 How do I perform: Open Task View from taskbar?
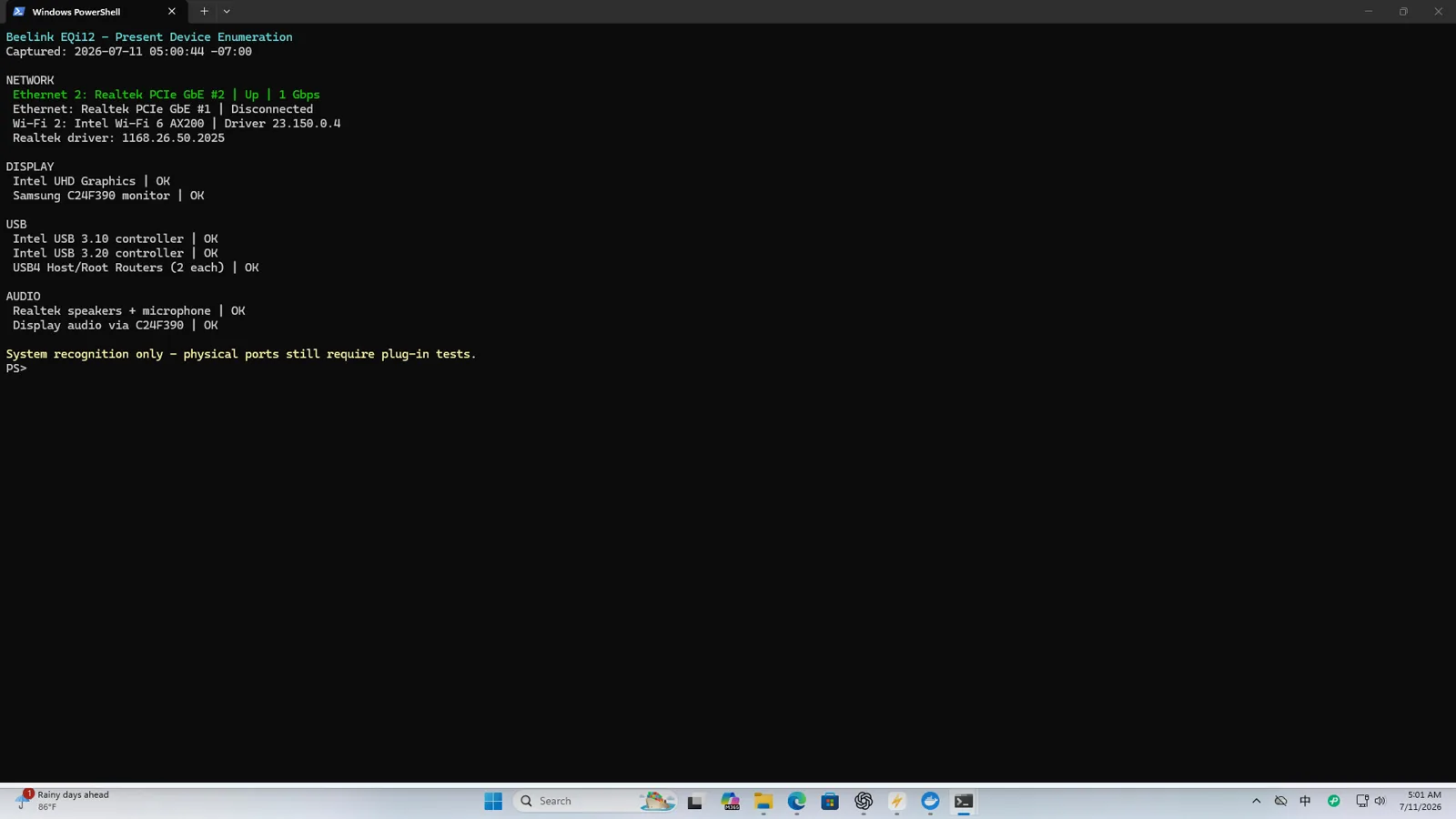[x=695, y=802]
